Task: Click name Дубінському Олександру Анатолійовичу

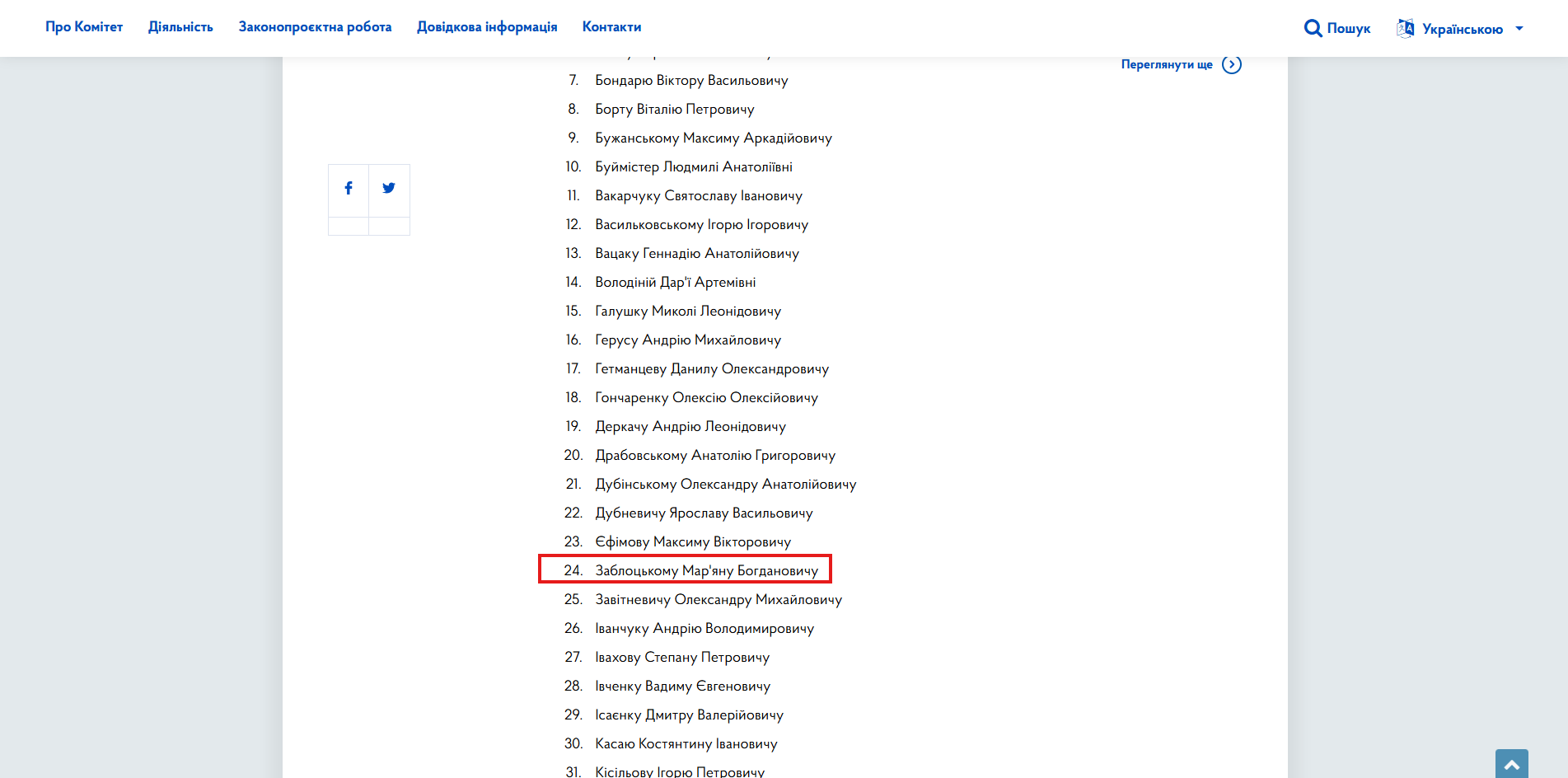Action: point(726,485)
